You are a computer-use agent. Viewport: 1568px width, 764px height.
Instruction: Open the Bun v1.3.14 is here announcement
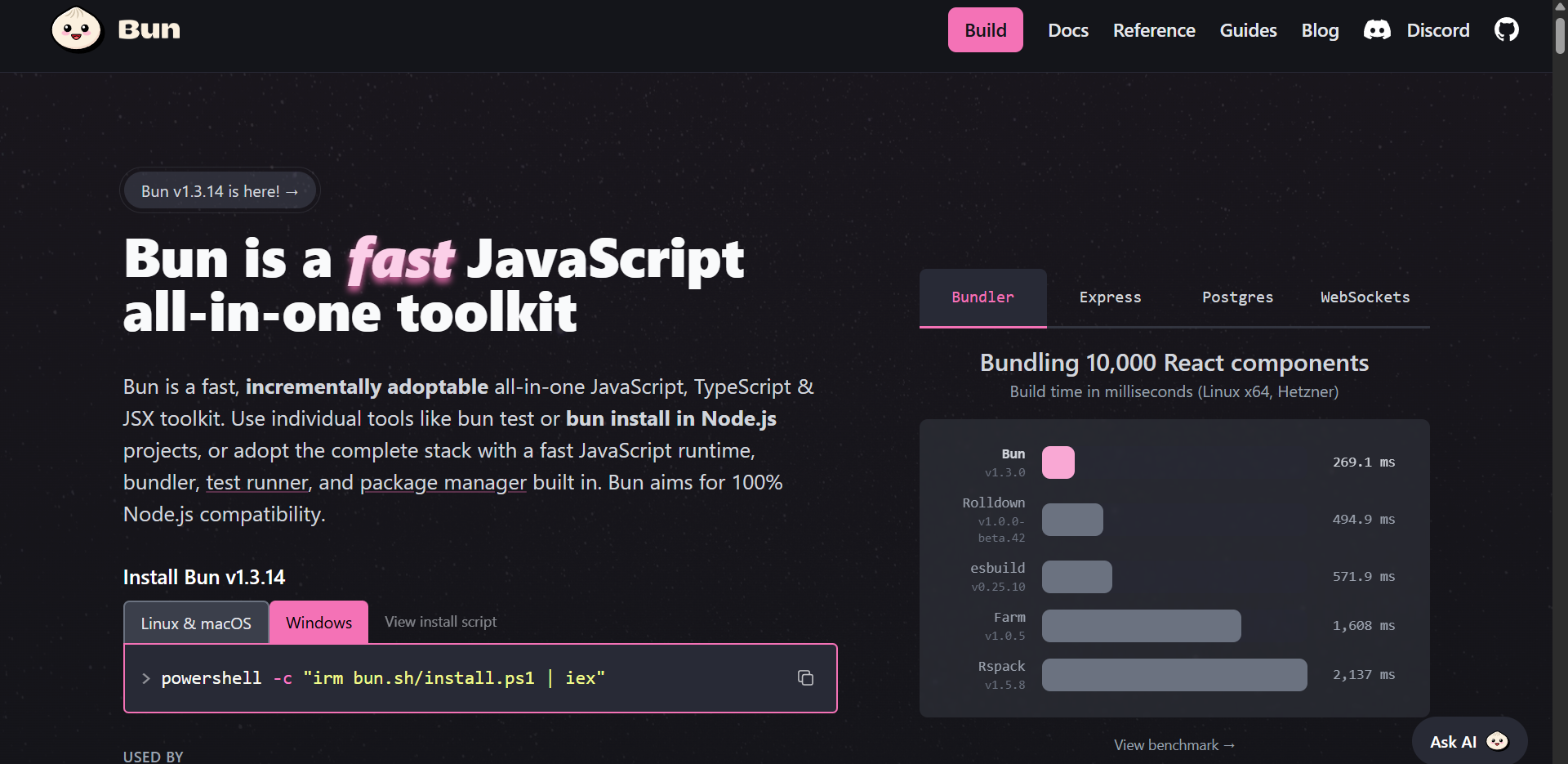(x=220, y=190)
